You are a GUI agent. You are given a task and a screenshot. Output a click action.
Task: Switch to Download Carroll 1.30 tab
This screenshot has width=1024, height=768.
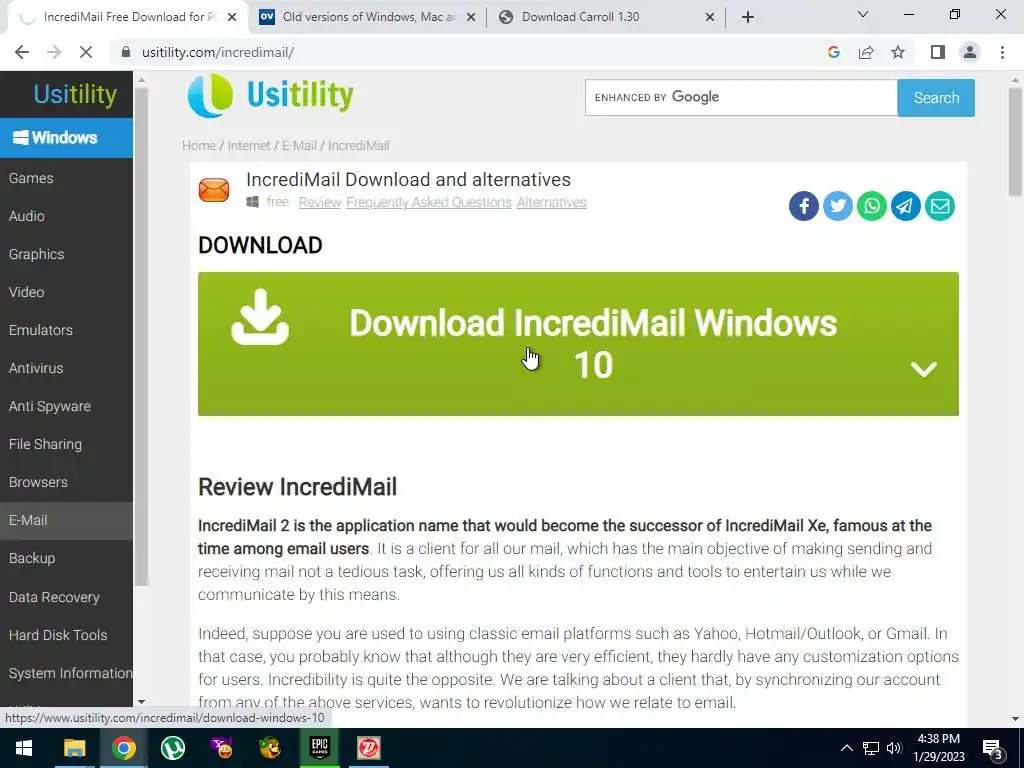point(607,17)
